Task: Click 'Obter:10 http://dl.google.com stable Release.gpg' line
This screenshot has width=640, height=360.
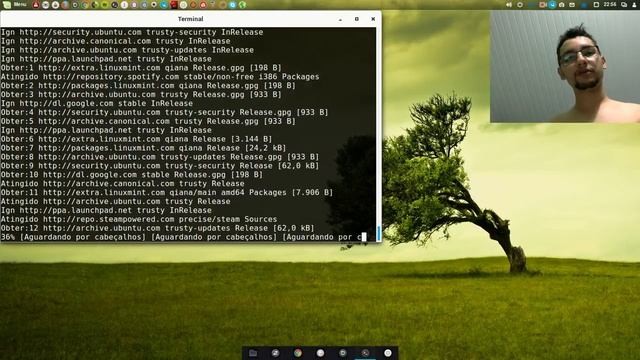Action: (x=132, y=175)
